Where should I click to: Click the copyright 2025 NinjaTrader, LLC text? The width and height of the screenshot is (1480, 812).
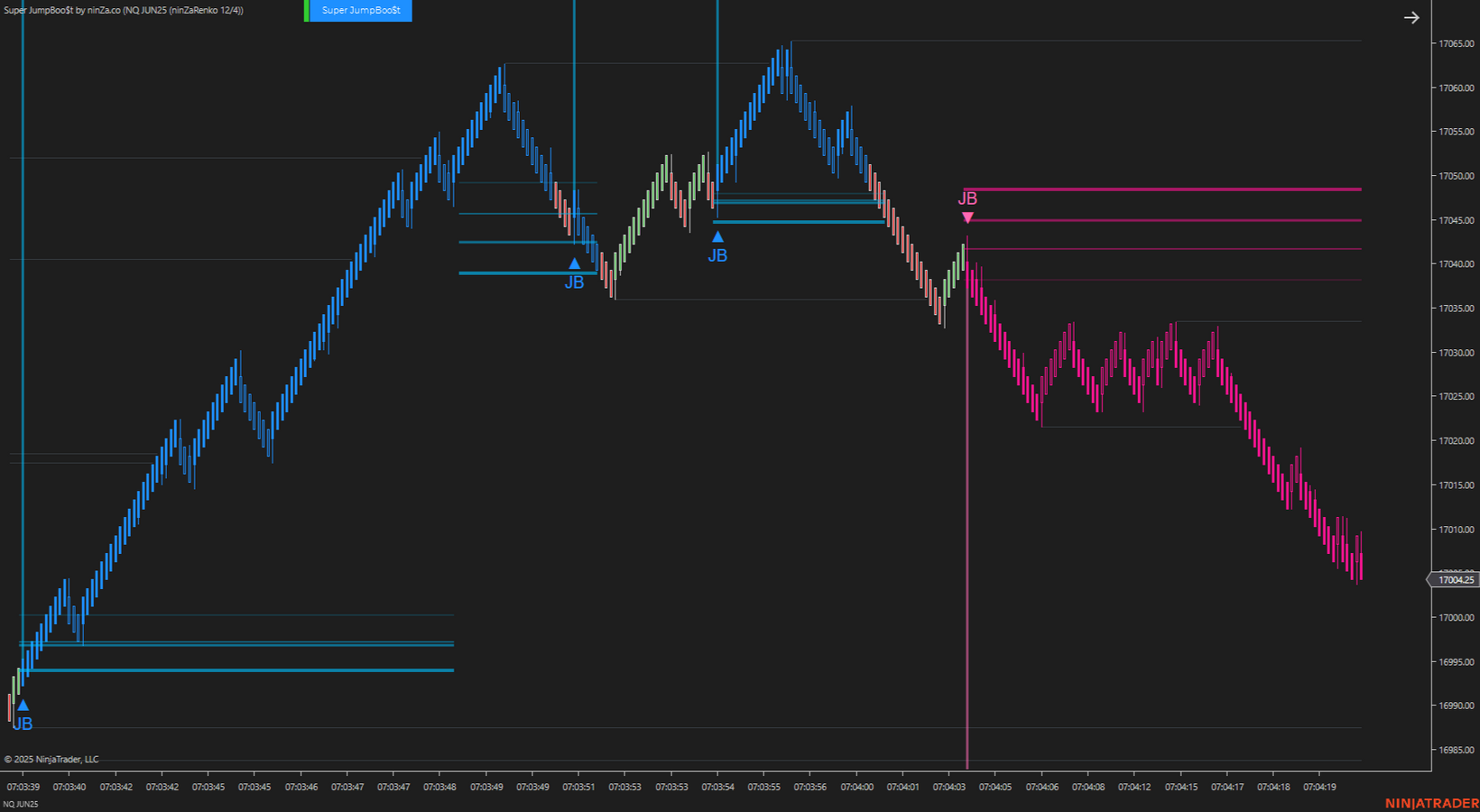pos(51,760)
